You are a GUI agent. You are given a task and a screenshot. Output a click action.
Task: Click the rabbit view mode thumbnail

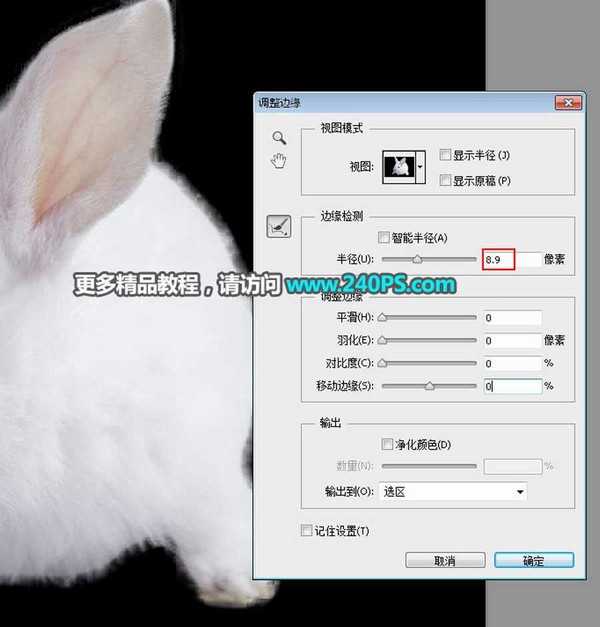click(398, 165)
